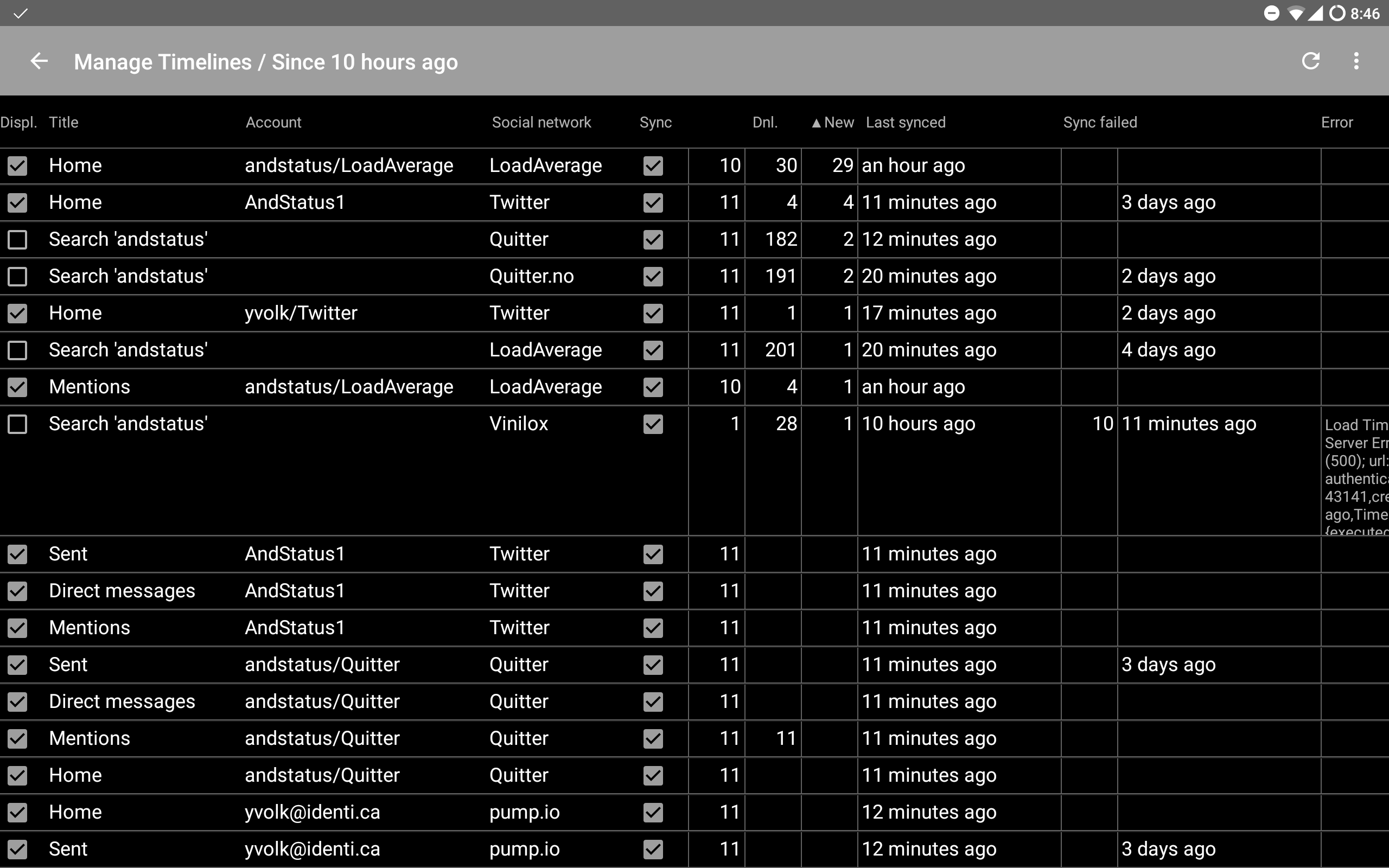
Task: Sort timelines by Last synced header
Action: 905,122
